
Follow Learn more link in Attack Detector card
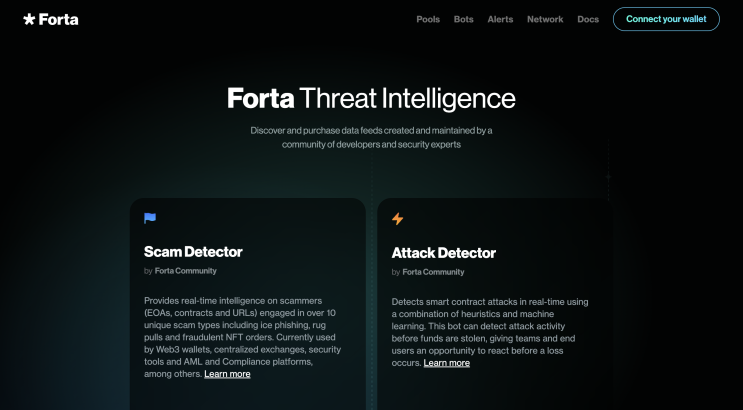click(x=446, y=363)
